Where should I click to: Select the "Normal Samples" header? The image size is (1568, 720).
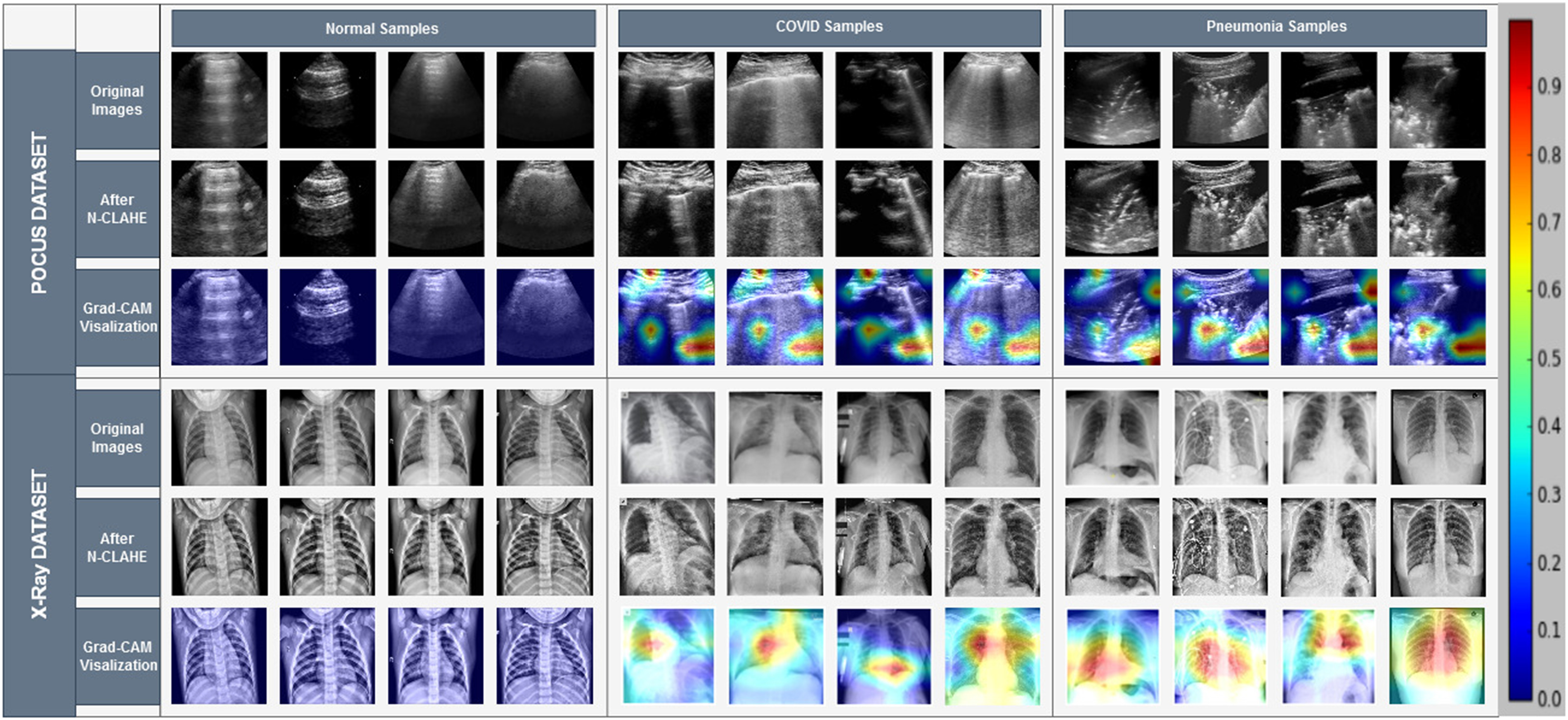coord(383,28)
